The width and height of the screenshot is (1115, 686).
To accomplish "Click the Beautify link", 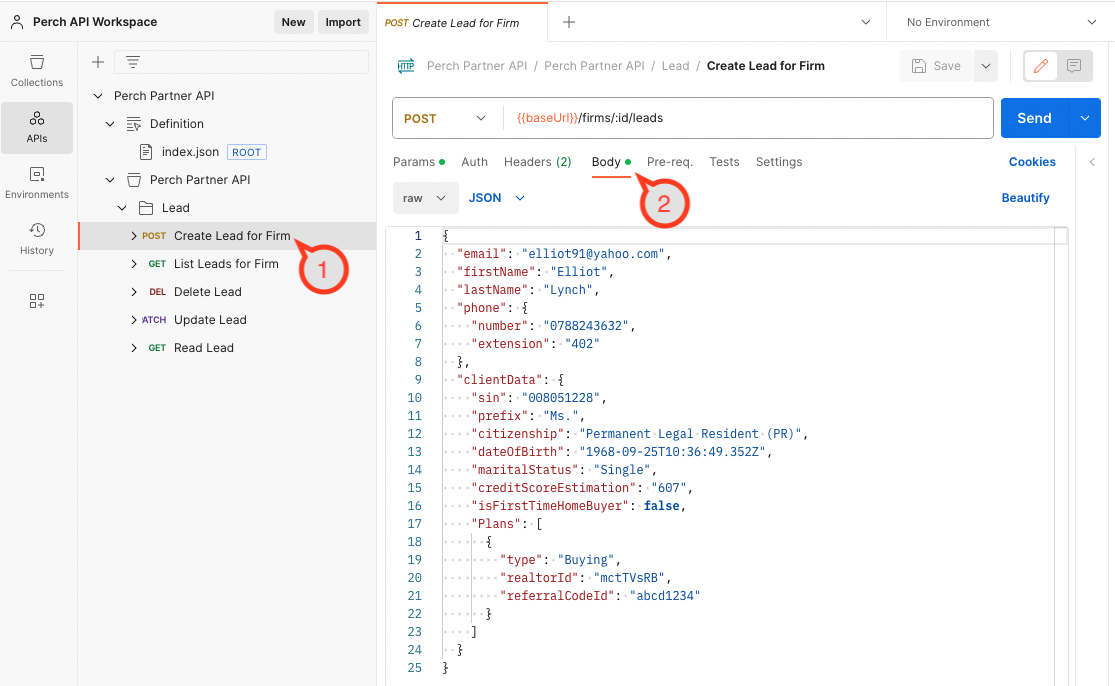I will pyautogui.click(x=1025, y=198).
